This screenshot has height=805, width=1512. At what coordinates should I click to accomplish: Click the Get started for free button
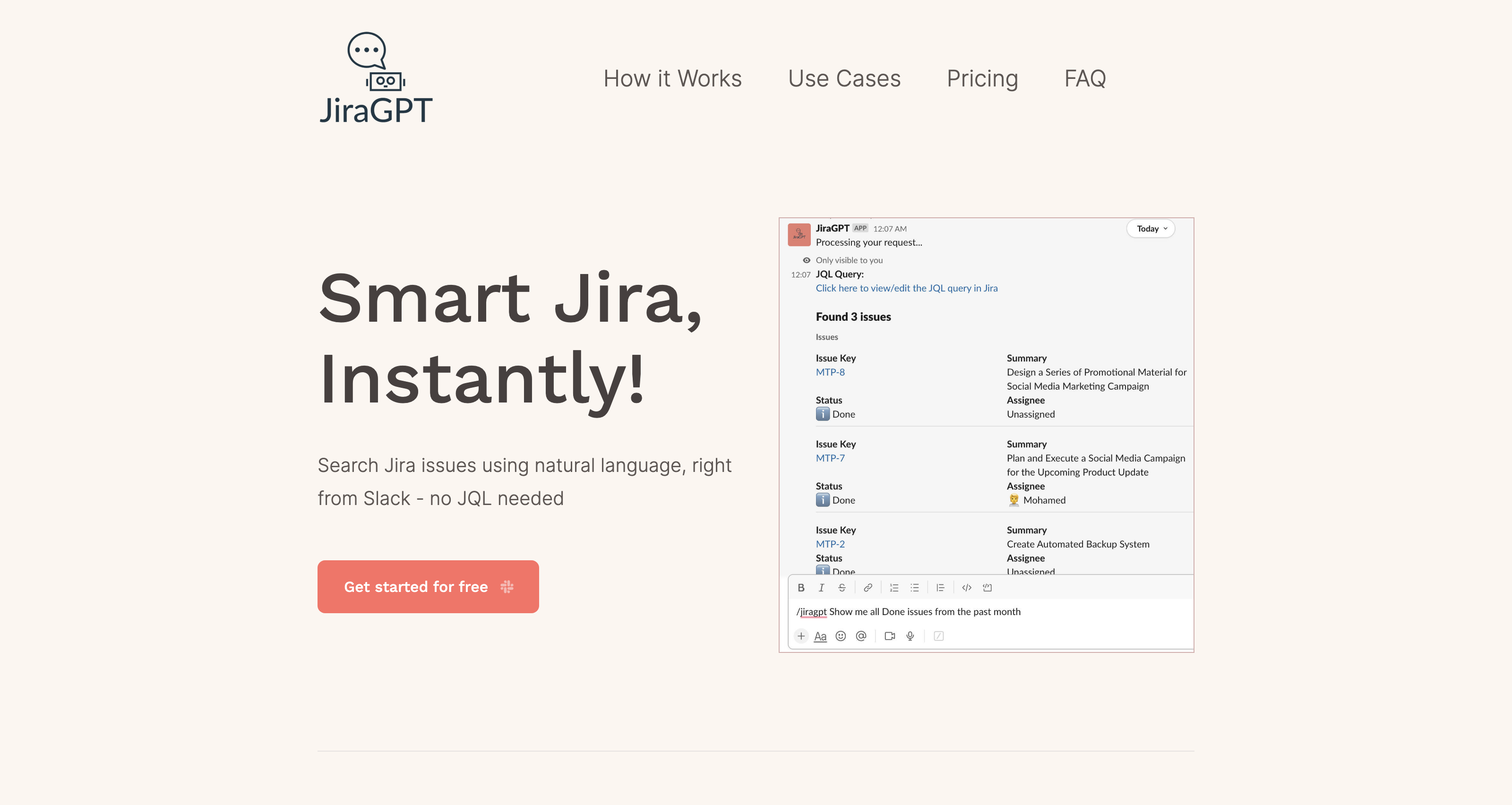point(428,587)
